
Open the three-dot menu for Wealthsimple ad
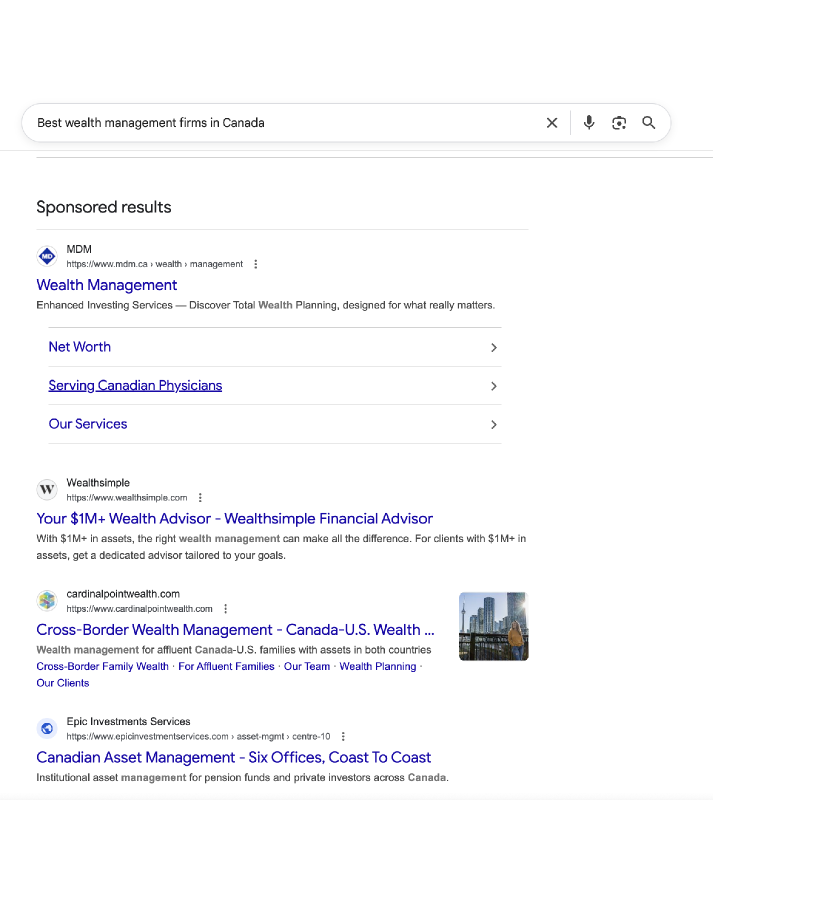click(x=200, y=498)
